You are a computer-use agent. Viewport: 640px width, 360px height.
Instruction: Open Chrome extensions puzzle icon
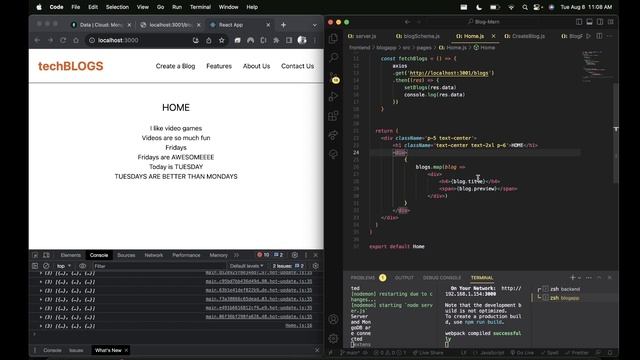(276, 40)
